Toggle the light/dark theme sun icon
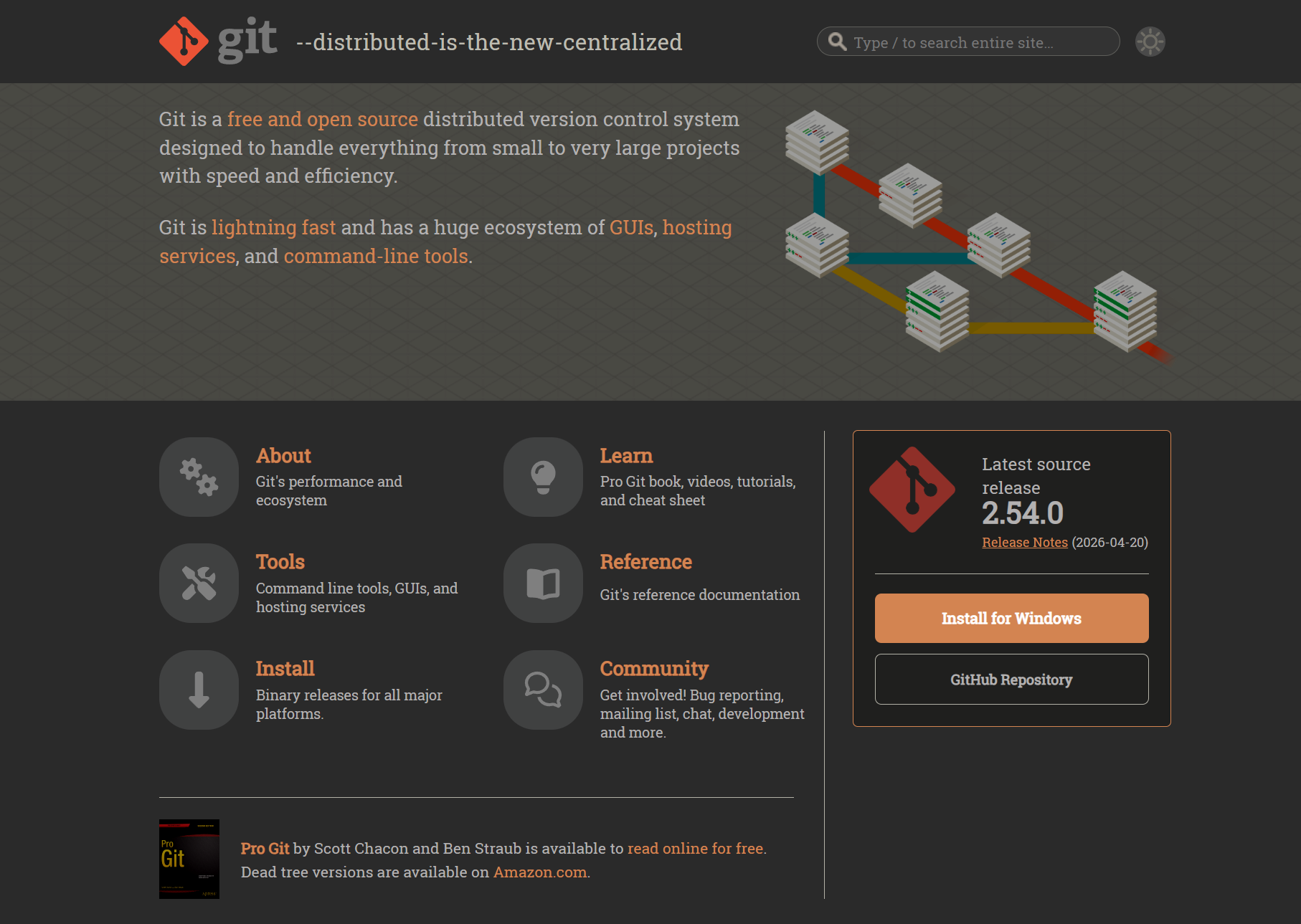Screen dimensions: 1301x924 coord(1150,42)
